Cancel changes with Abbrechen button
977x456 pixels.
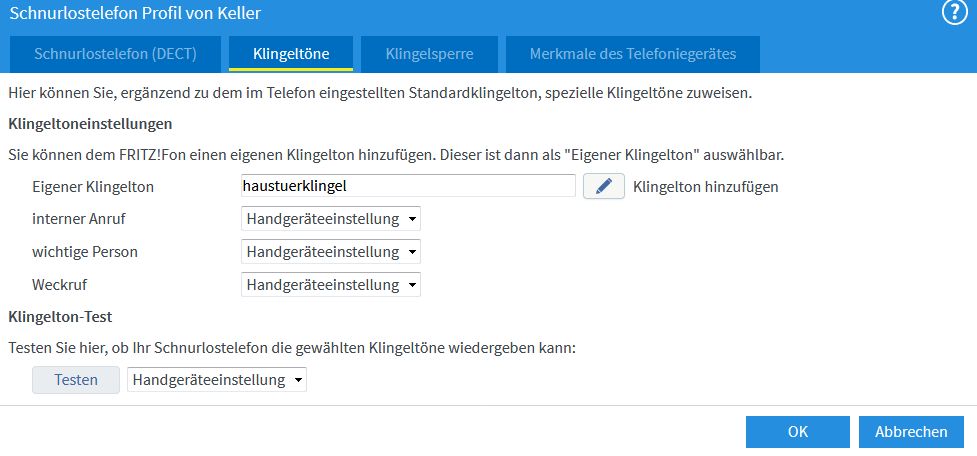tap(911, 432)
